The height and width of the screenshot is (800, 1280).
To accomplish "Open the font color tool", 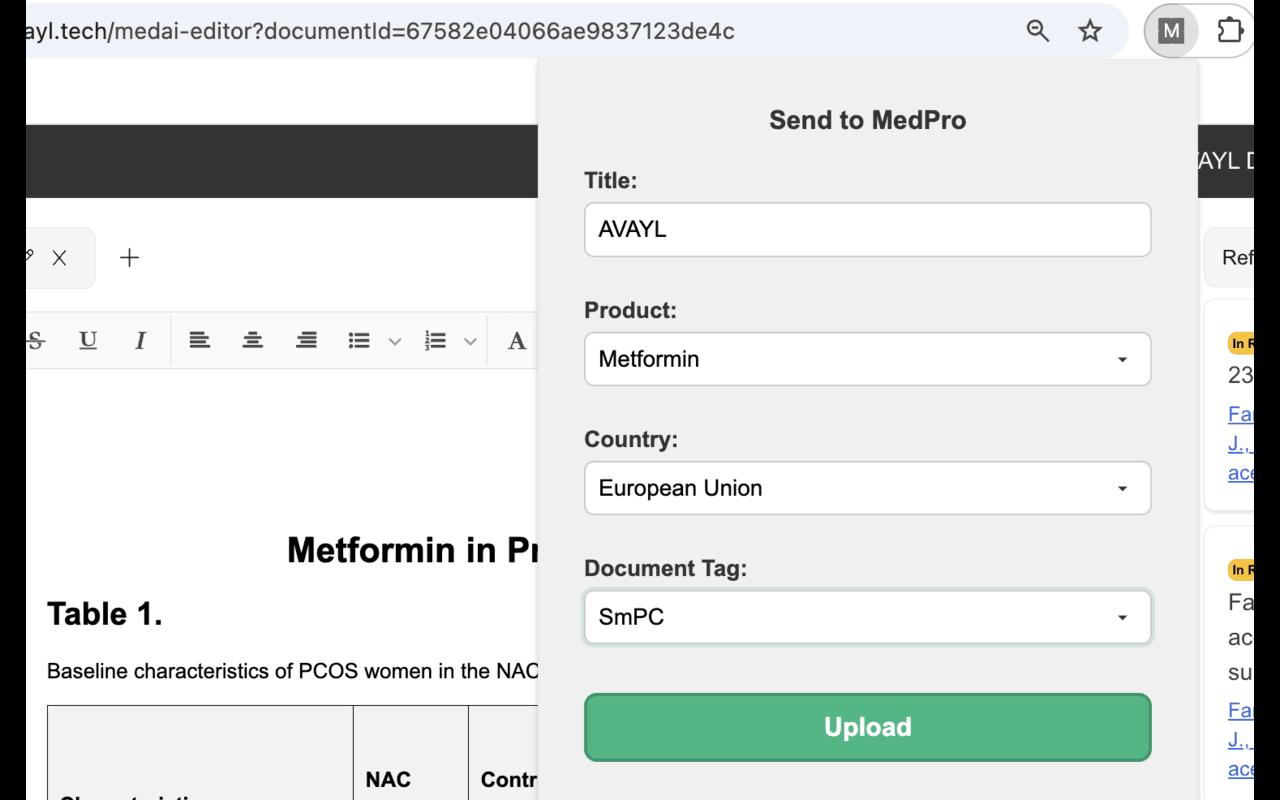I will coord(517,341).
